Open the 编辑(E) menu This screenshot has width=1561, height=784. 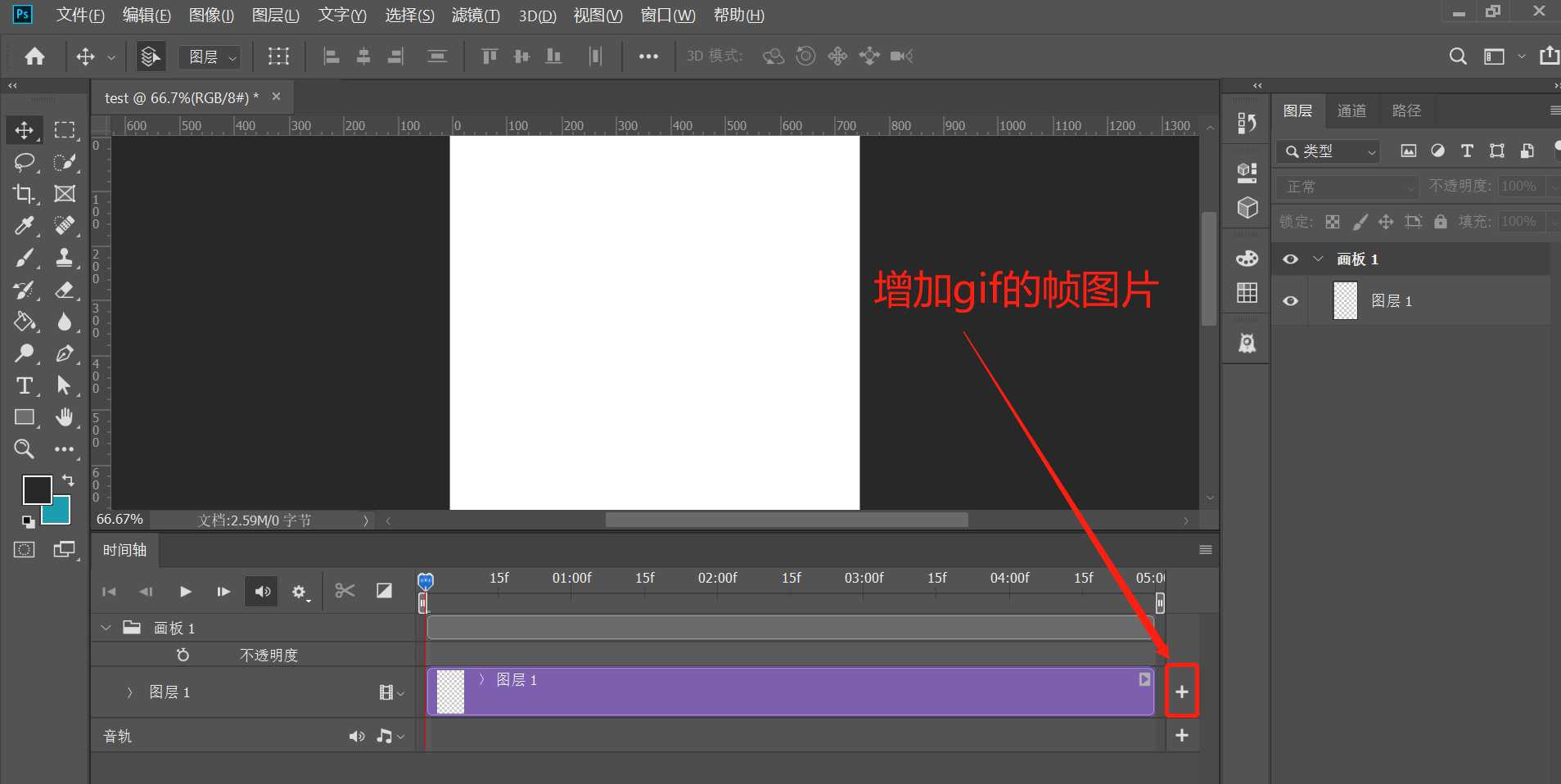point(147,16)
